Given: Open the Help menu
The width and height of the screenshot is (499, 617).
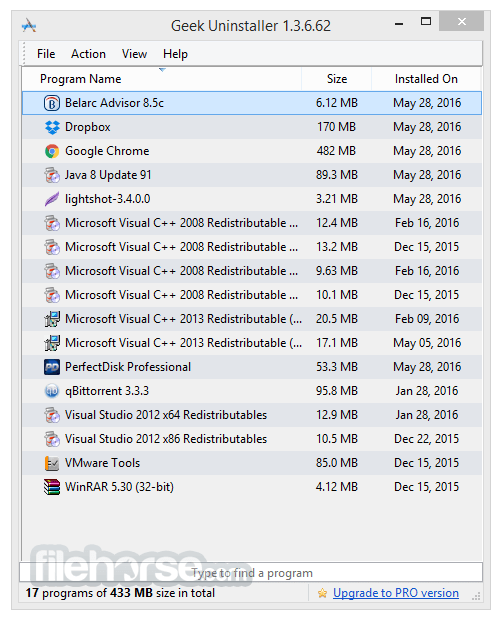Looking at the screenshot, I should point(176,54).
